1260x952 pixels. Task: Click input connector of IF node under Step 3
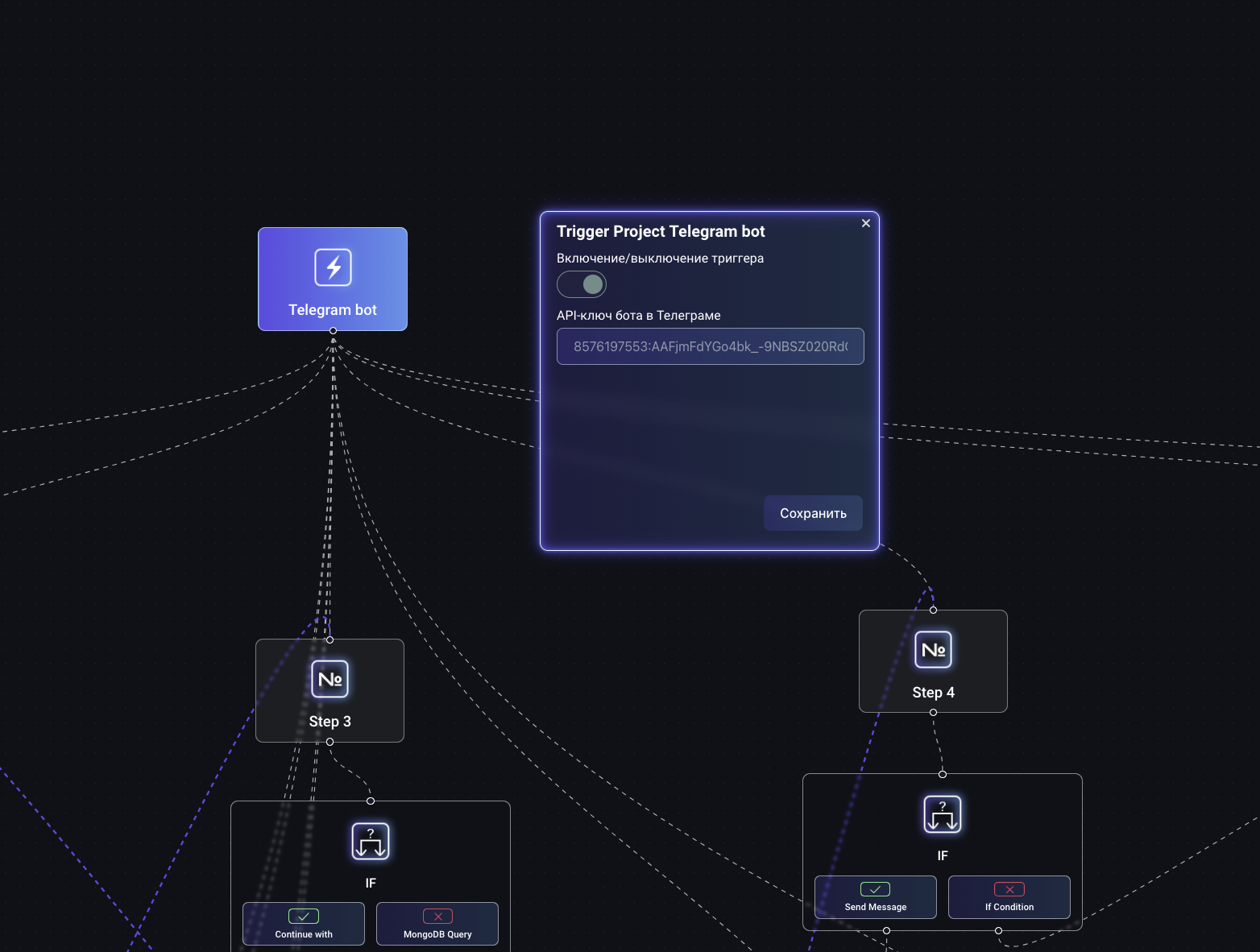[x=371, y=801]
